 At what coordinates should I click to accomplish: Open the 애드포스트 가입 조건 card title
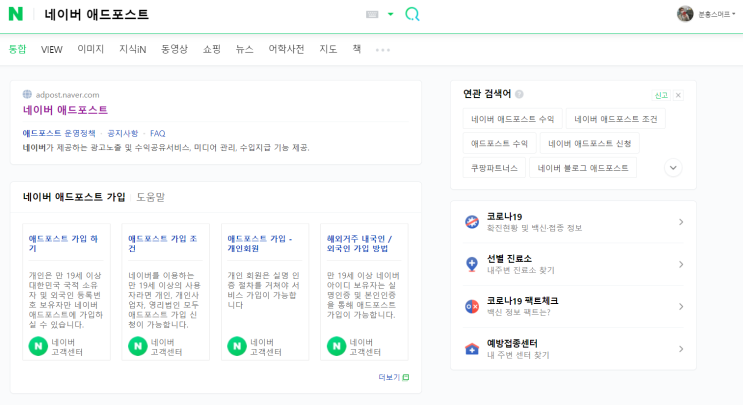[x=163, y=243]
